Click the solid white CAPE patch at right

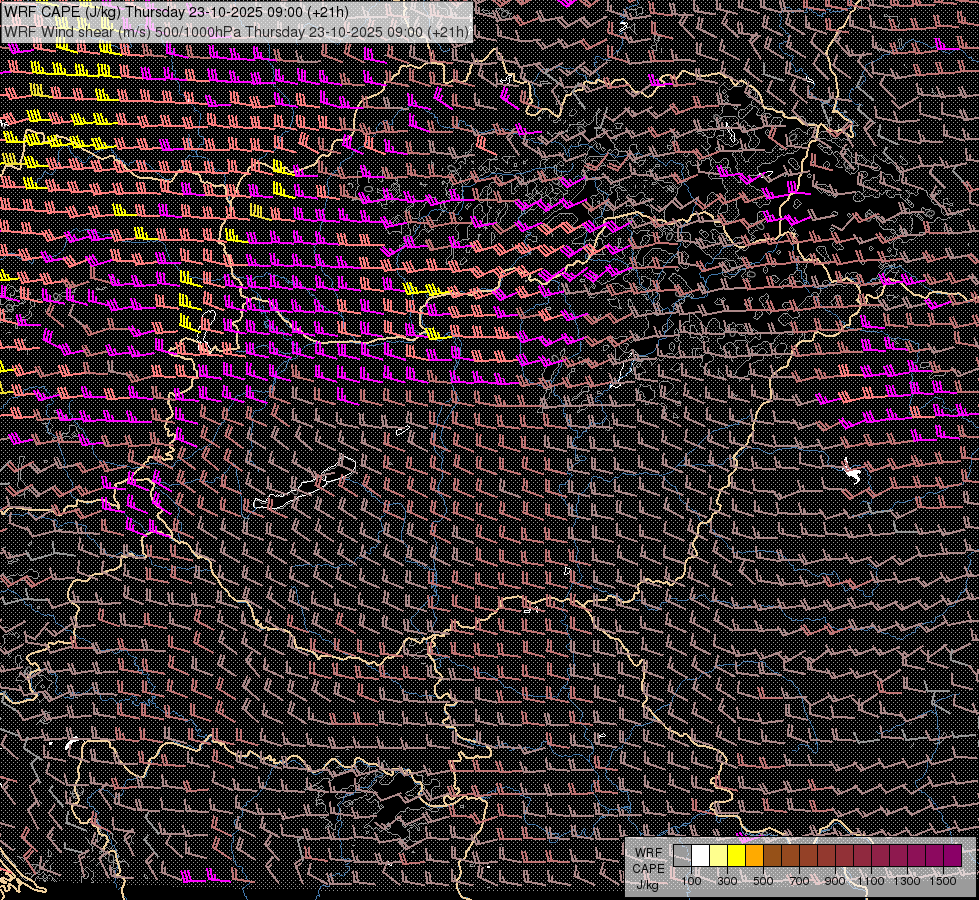coord(854,473)
